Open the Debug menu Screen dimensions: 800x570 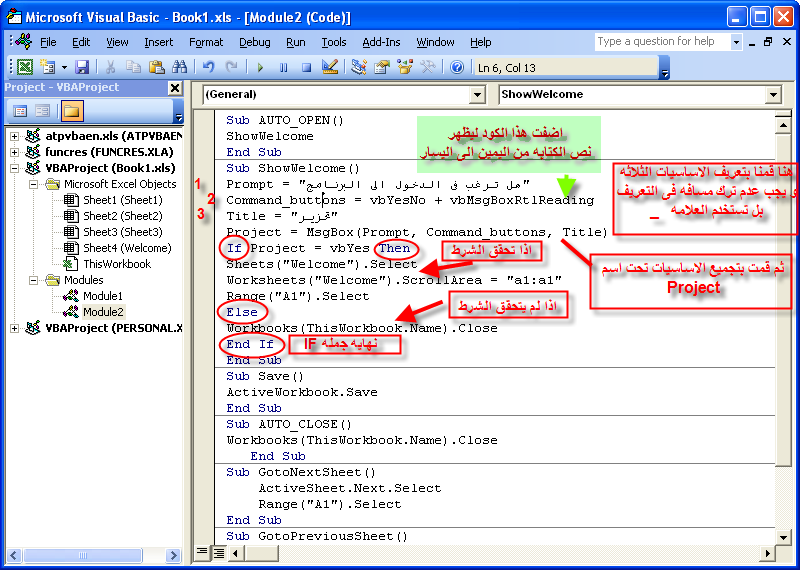255,42
